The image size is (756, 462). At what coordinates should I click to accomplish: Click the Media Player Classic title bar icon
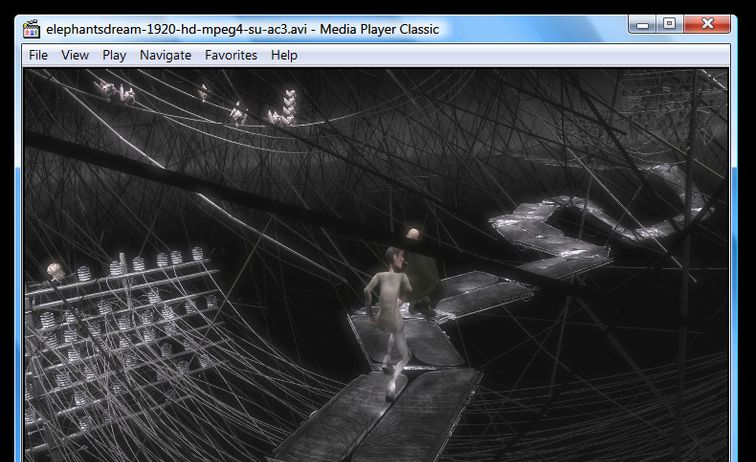pos(30,29)
